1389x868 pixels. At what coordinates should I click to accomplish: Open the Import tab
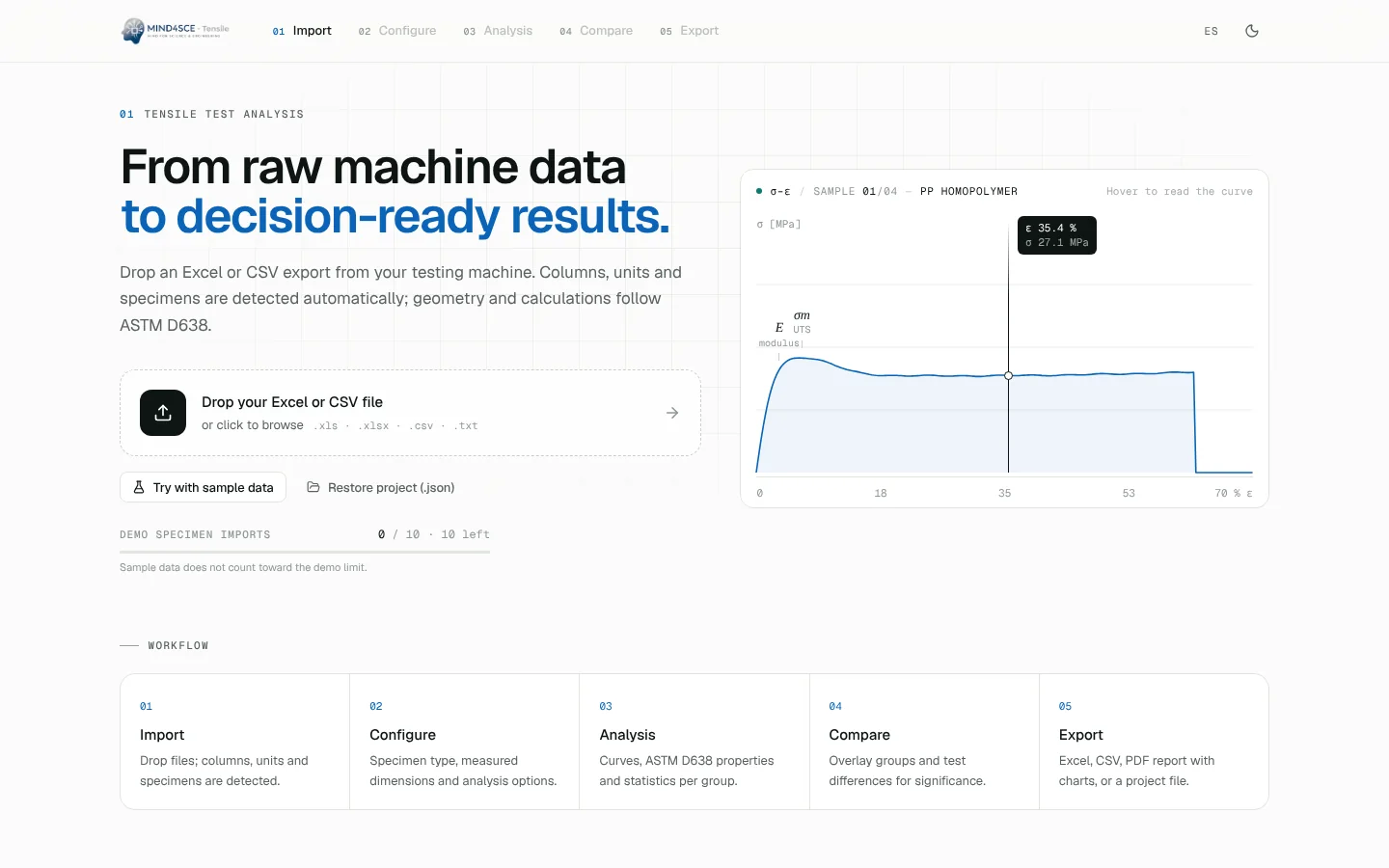[x=302, y=31]
